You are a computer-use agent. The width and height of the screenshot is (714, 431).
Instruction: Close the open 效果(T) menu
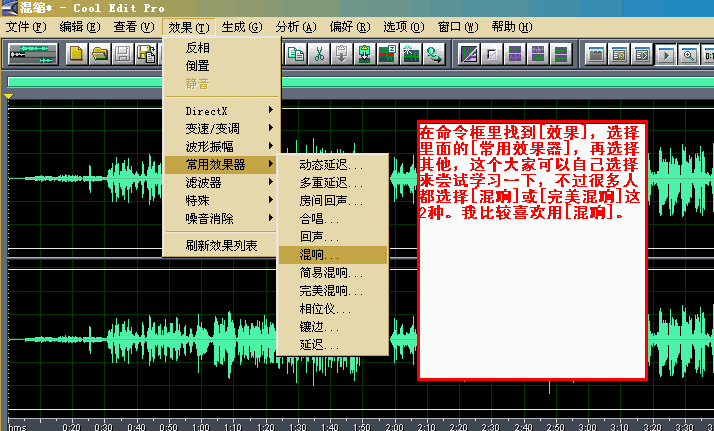(189, 27)
